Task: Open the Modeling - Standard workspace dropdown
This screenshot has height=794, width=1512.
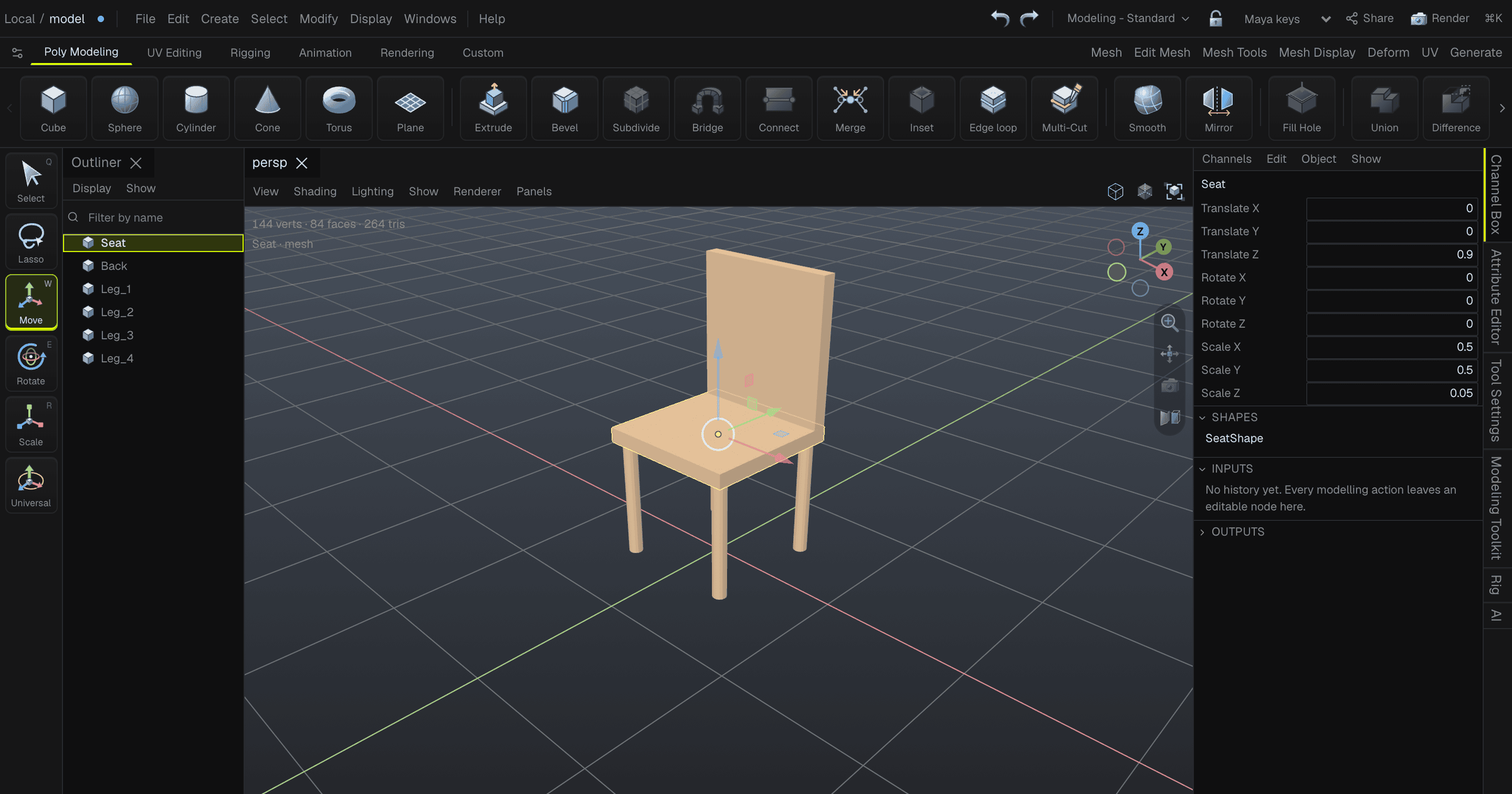Action: 1128,18
